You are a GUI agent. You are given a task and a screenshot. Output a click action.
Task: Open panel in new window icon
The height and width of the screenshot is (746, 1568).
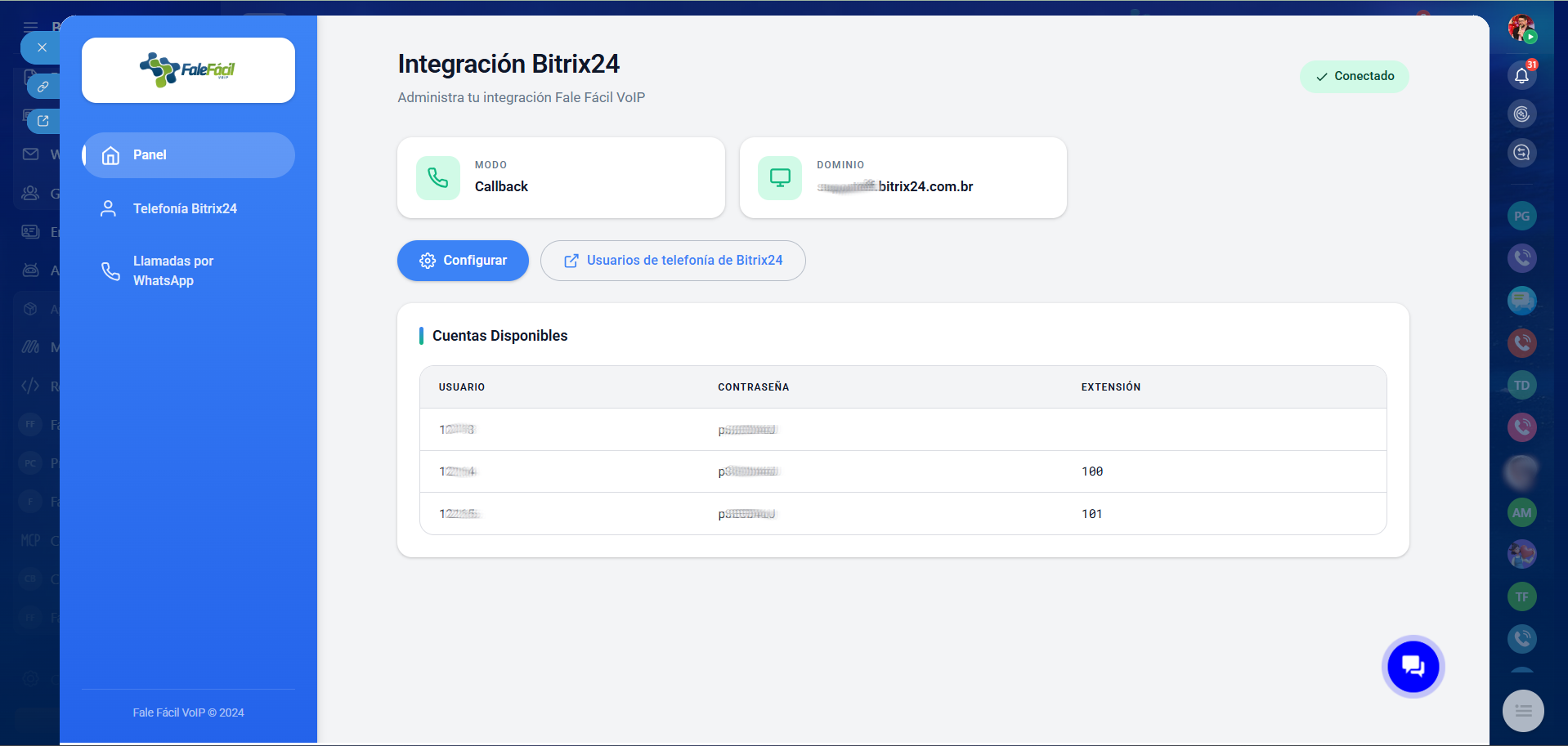[43, 121]
